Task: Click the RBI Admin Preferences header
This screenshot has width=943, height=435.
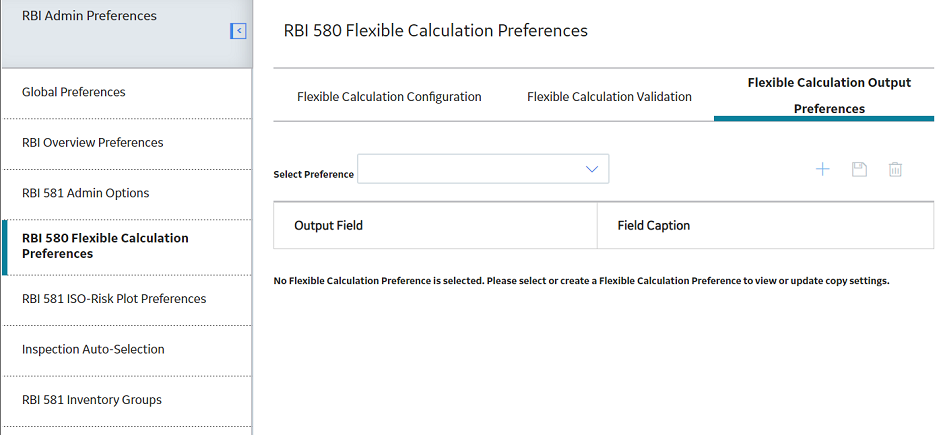Action: (89, 16)
